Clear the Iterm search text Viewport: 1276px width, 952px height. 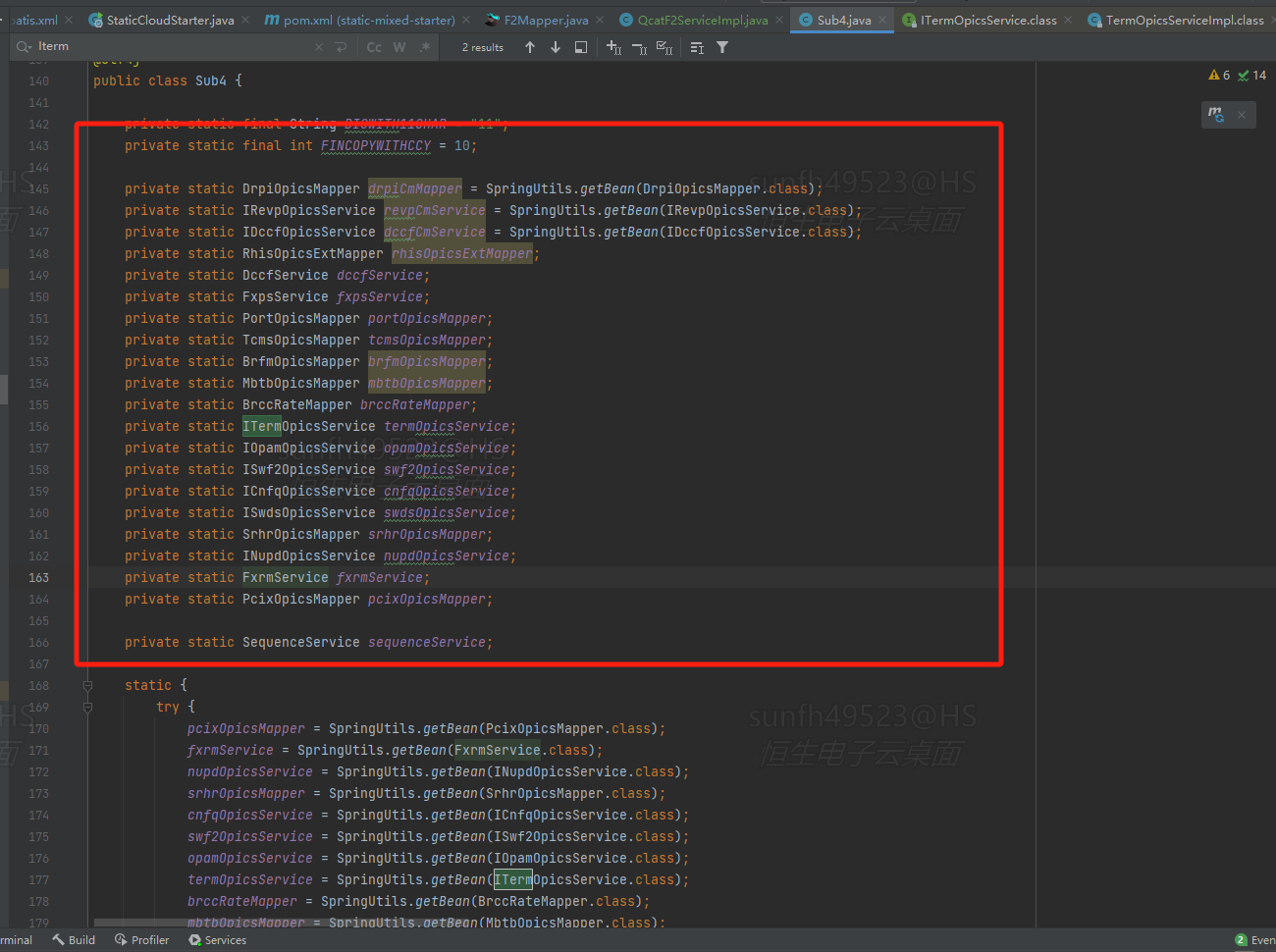pyautogui.click(x=319, y=47)
